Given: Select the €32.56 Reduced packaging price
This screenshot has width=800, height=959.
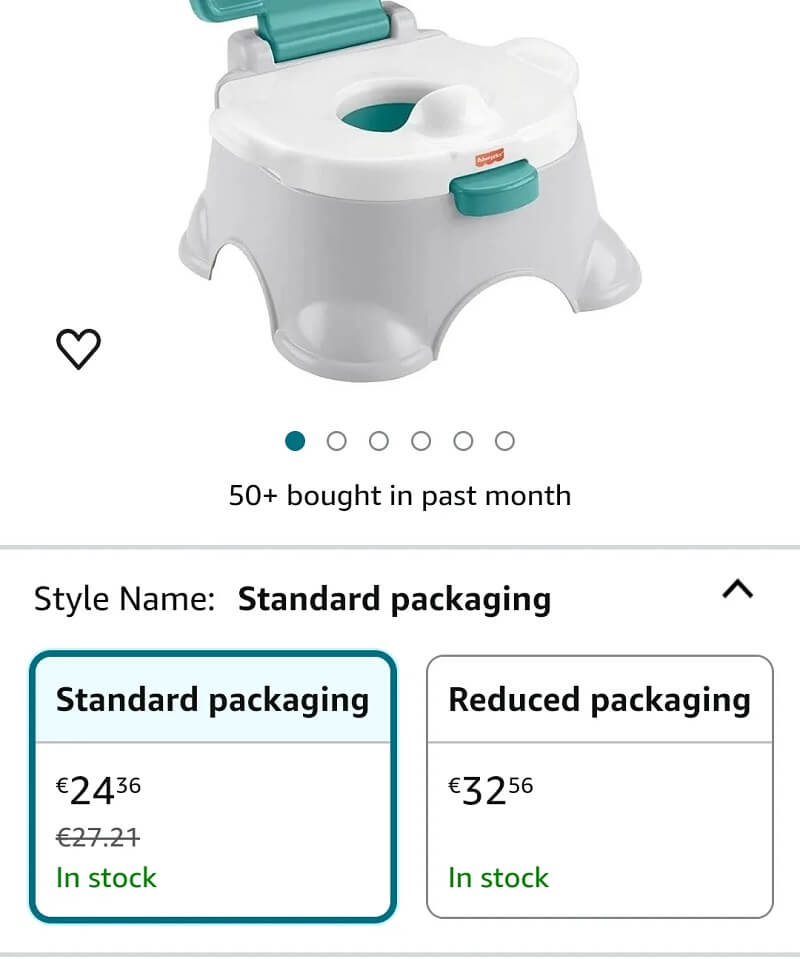Looking at the screenshot, I should [x=491, y=791].
